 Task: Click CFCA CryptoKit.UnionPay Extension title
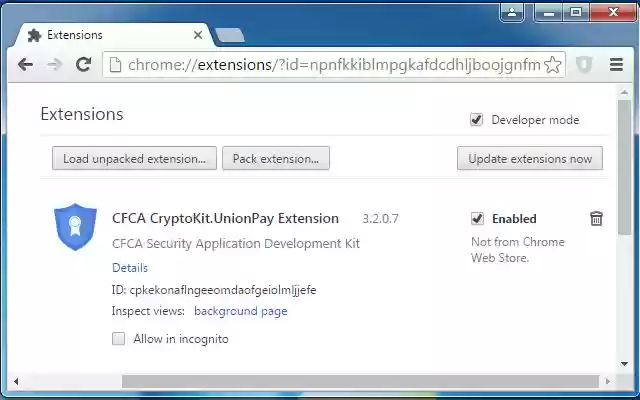(x=225, y=218)
